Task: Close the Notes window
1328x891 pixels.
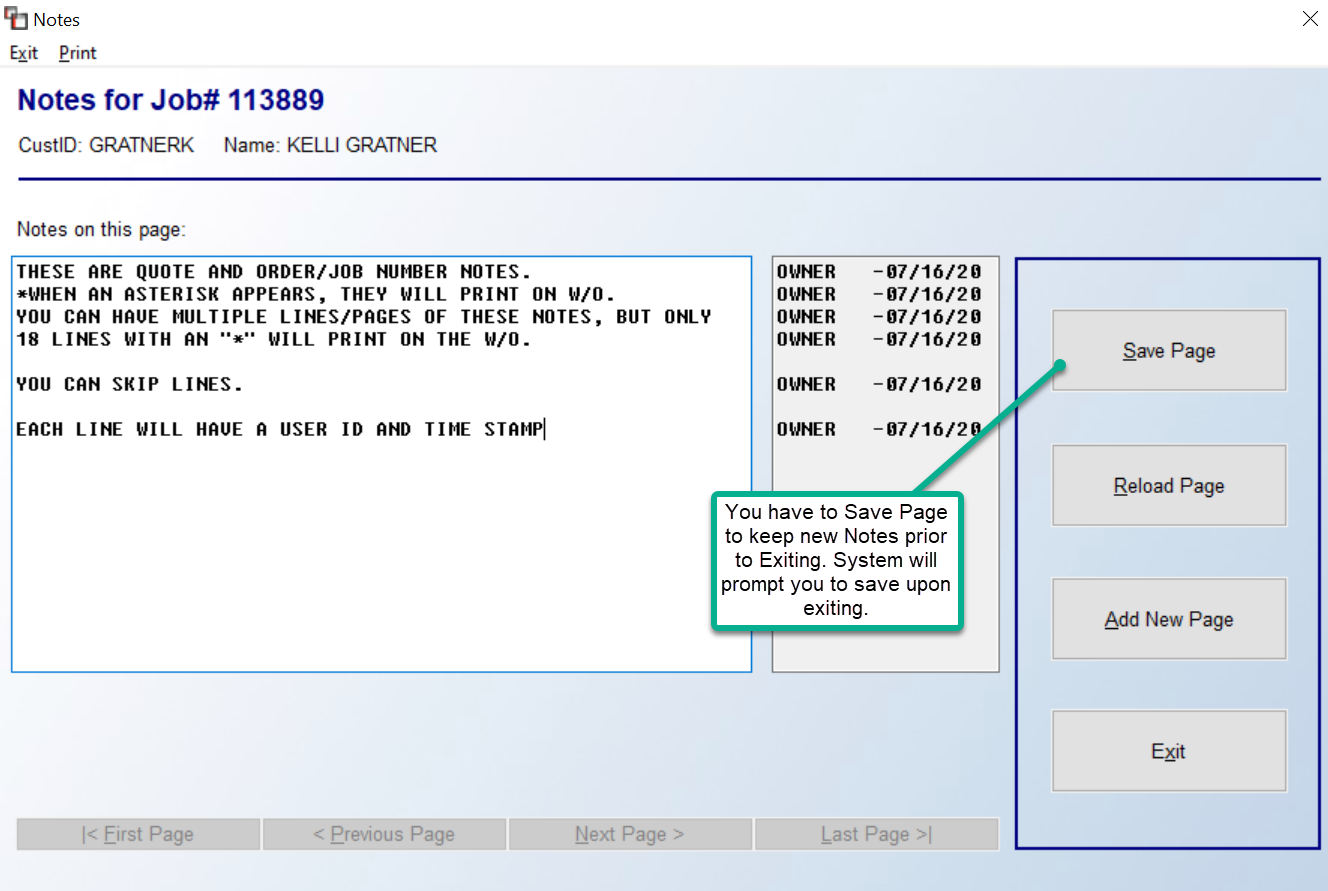Action: pos(1310,18)
